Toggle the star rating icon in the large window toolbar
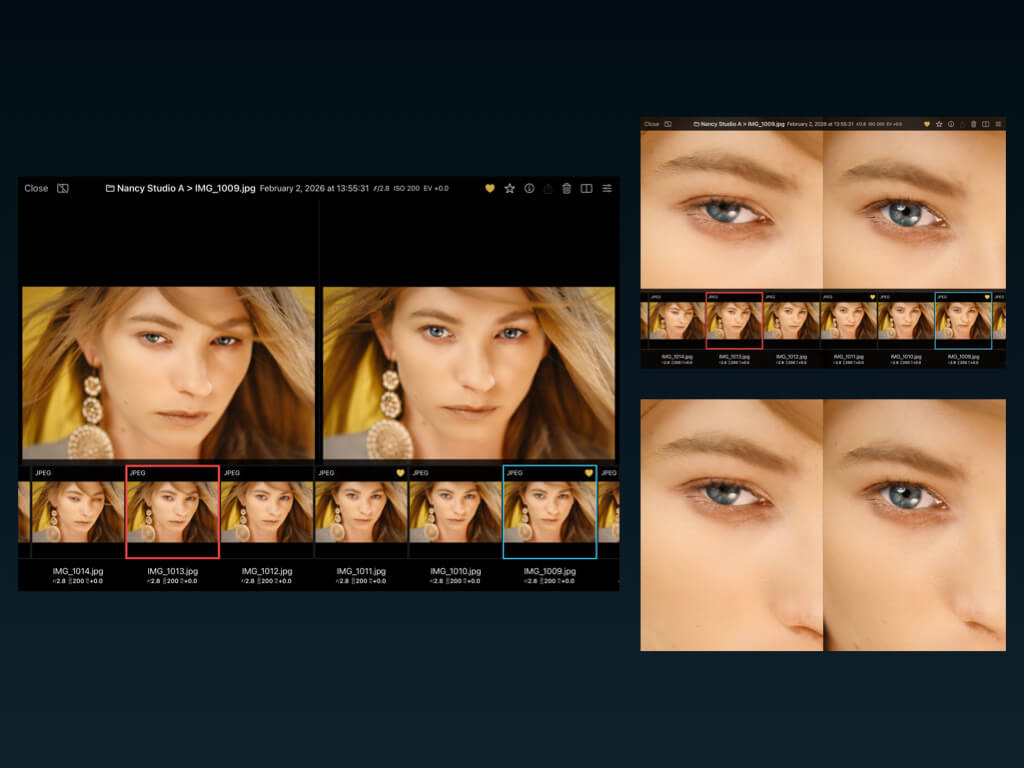 pos(509,188)
